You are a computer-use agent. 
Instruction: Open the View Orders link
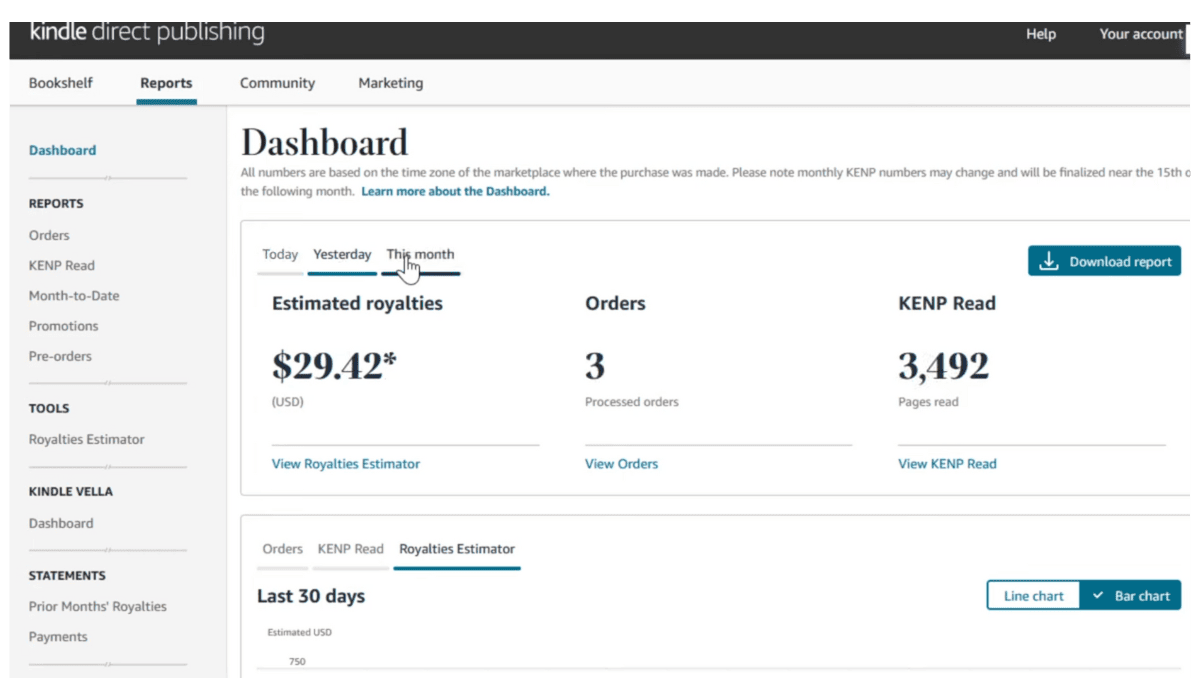pyautogui.click(x=621, y=464)
